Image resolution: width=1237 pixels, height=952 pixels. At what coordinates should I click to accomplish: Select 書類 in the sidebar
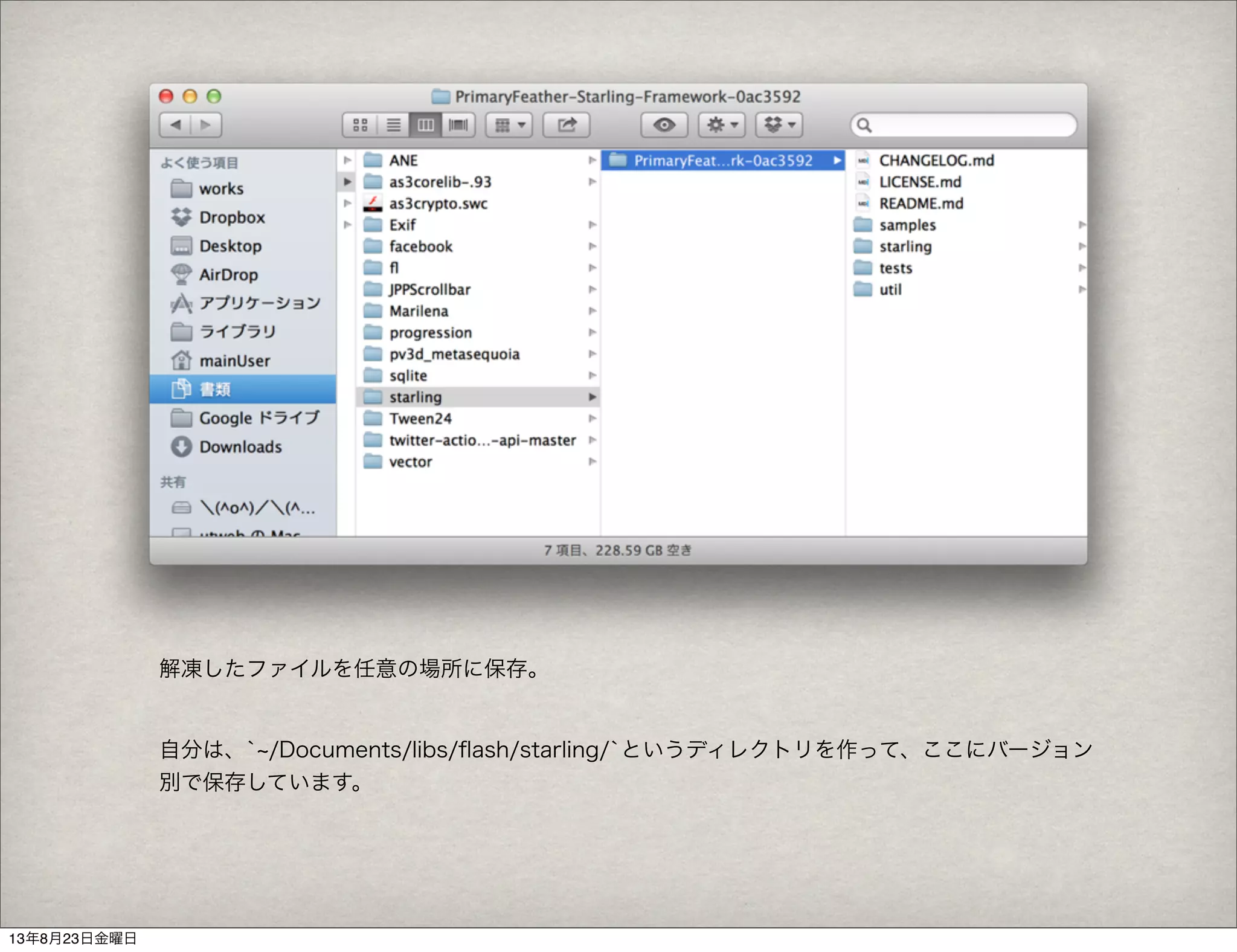click(x=243, y=389)
